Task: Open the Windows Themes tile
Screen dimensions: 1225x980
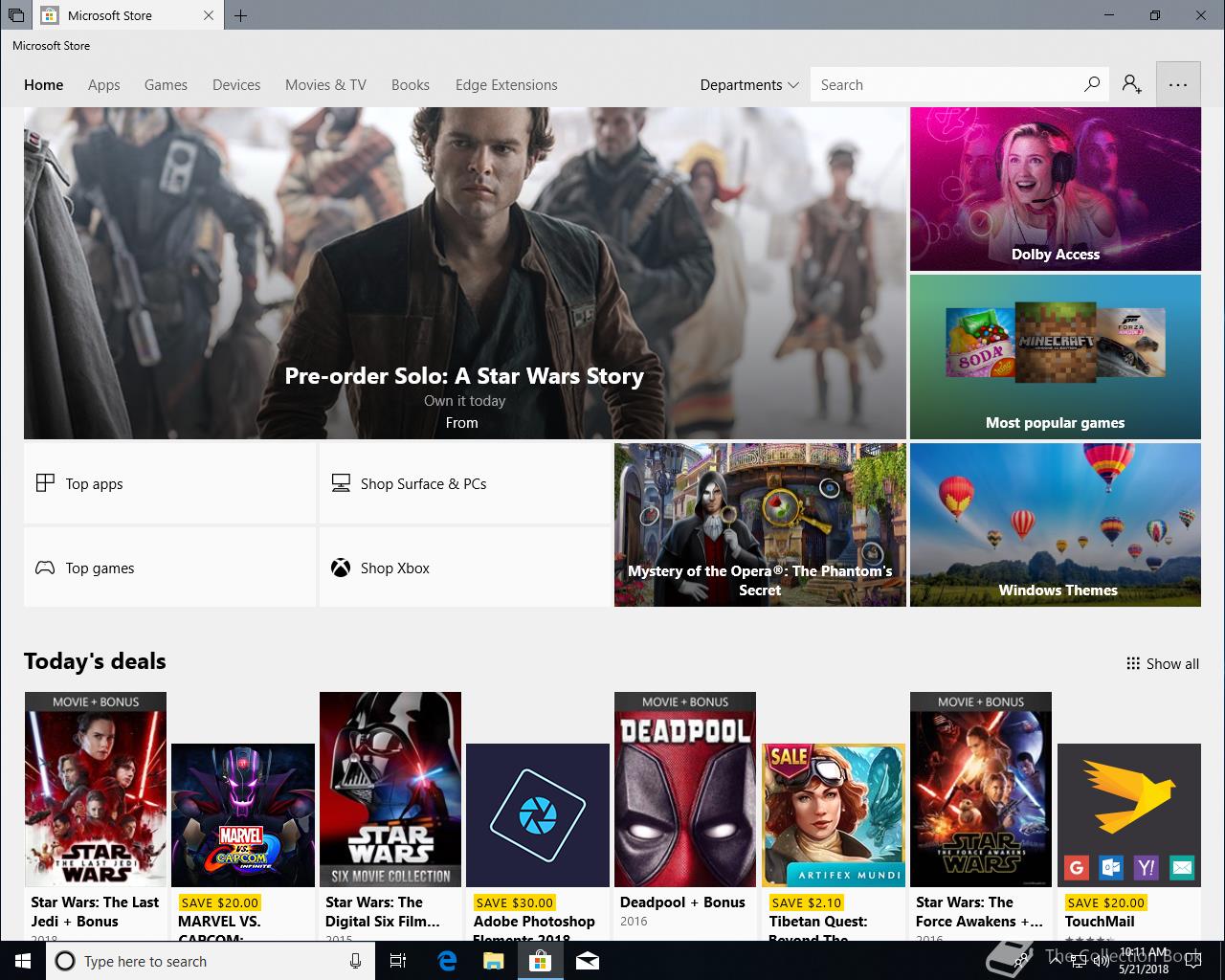Action: coord(1056,524)
